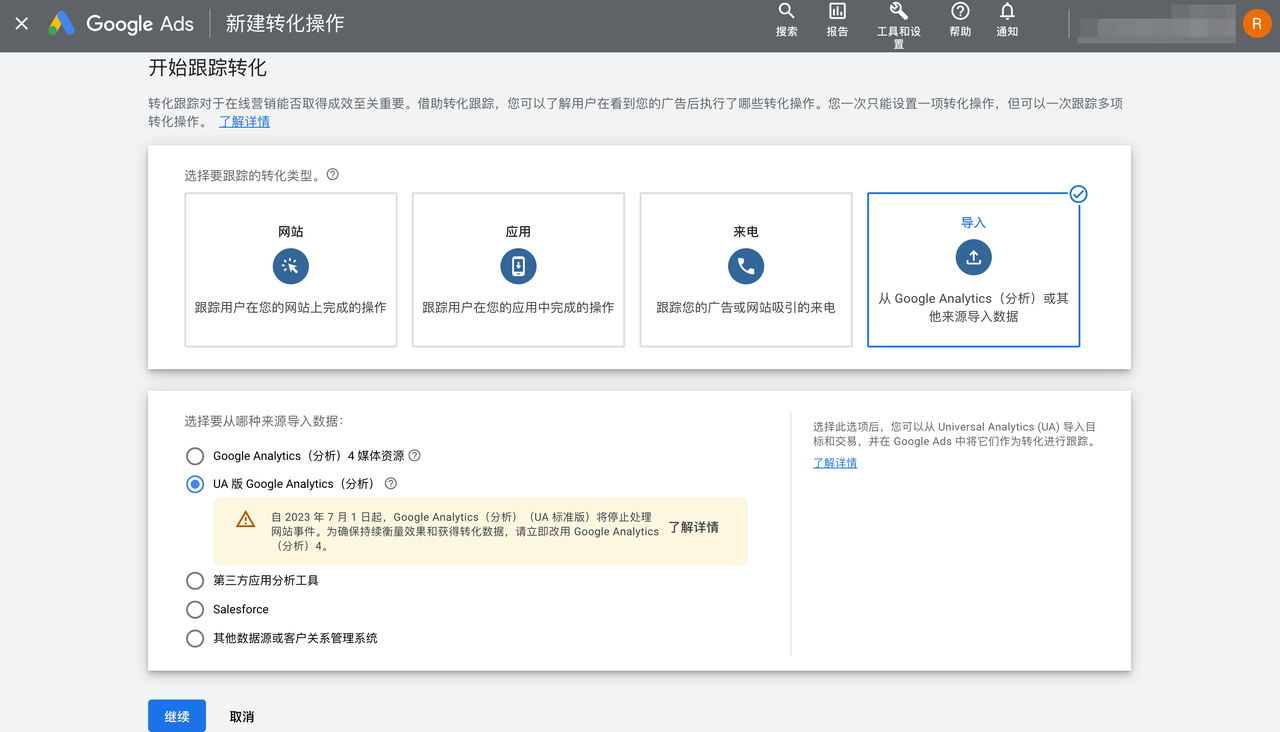Open Tools and Settings (工具和设置)
The image size is (1280, 732).
coord(897,17)
